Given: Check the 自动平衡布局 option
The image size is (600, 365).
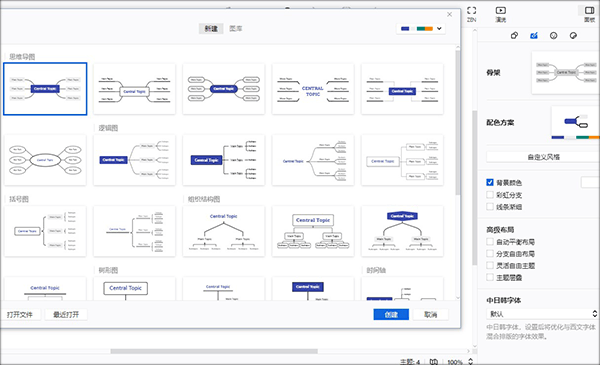Looking at the screenshot, I should 490,241.
